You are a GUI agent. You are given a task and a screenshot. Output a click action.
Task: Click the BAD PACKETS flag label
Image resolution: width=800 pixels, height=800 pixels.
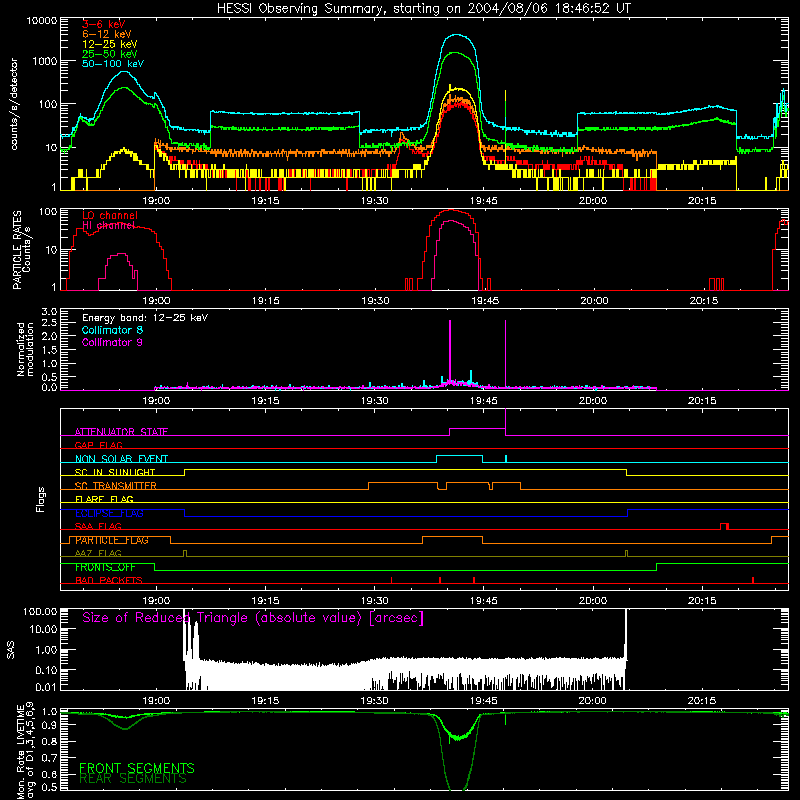[109, 580]
